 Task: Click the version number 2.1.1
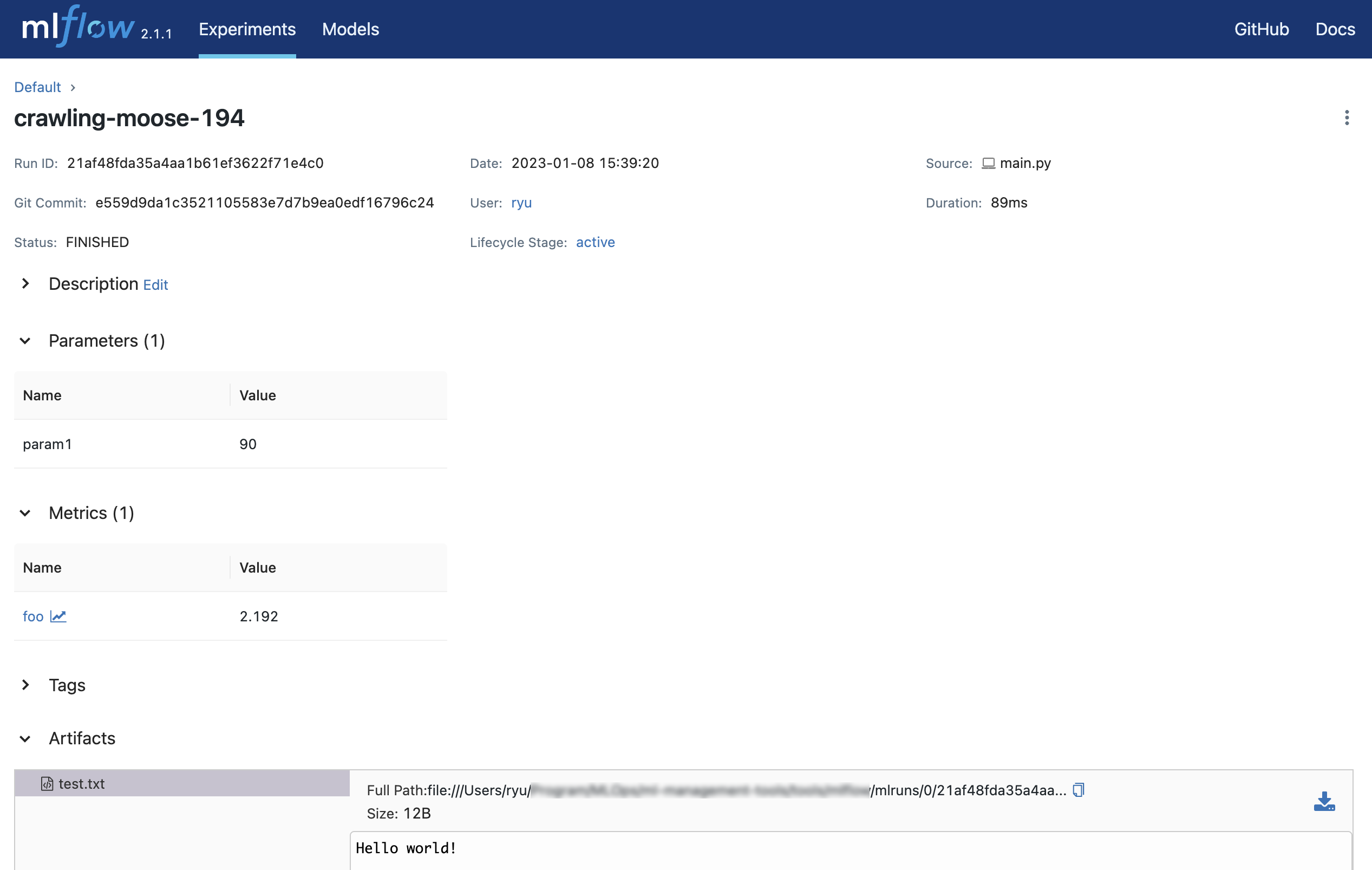[x=156, y=34]
